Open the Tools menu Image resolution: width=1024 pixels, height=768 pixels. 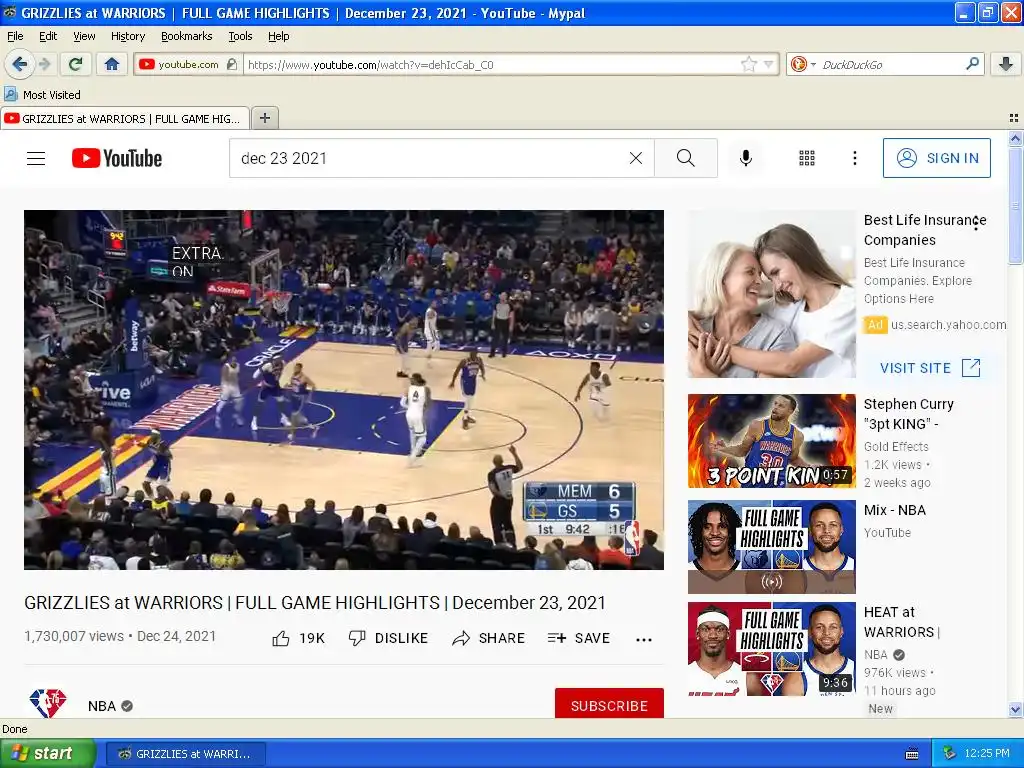pos(240,36)
